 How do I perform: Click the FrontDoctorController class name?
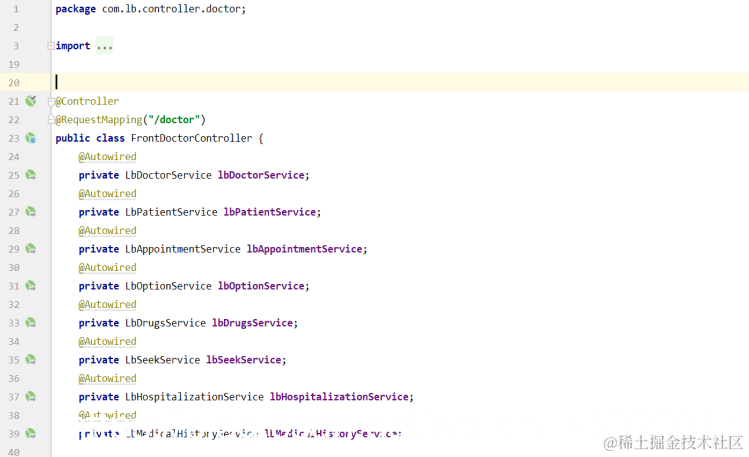pos(192,138)
